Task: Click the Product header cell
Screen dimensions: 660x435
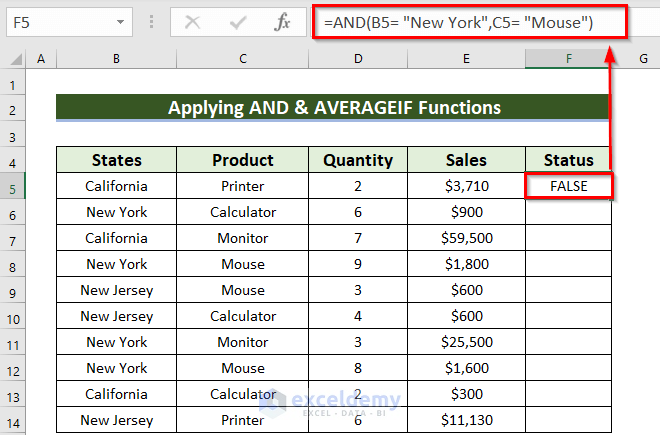Action: [243, 160]
